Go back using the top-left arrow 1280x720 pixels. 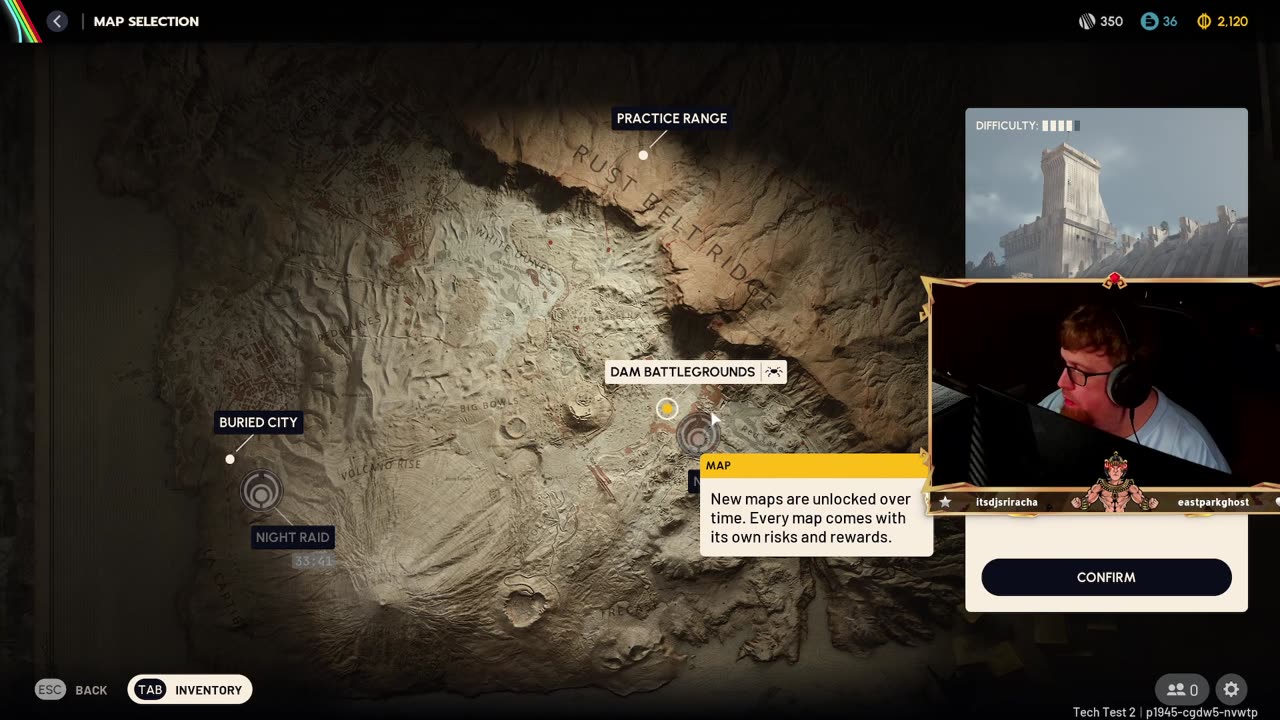[57, 21]
